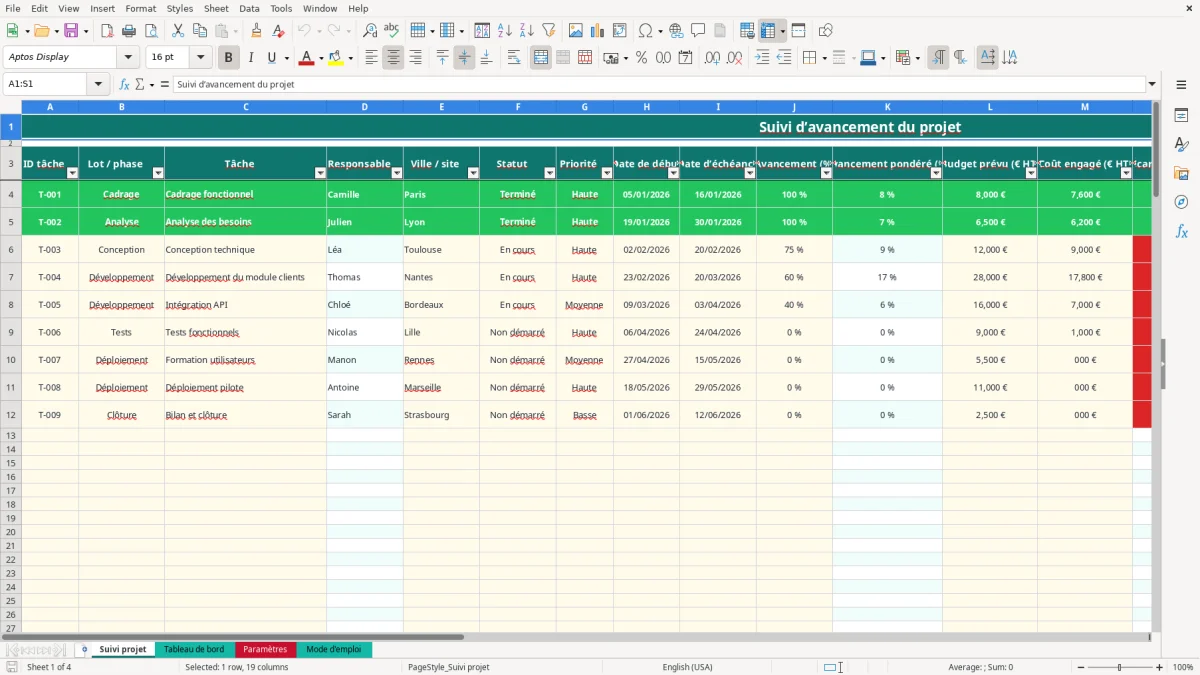
Task: Open the Function Wizard fx icon
Action: 125,84
